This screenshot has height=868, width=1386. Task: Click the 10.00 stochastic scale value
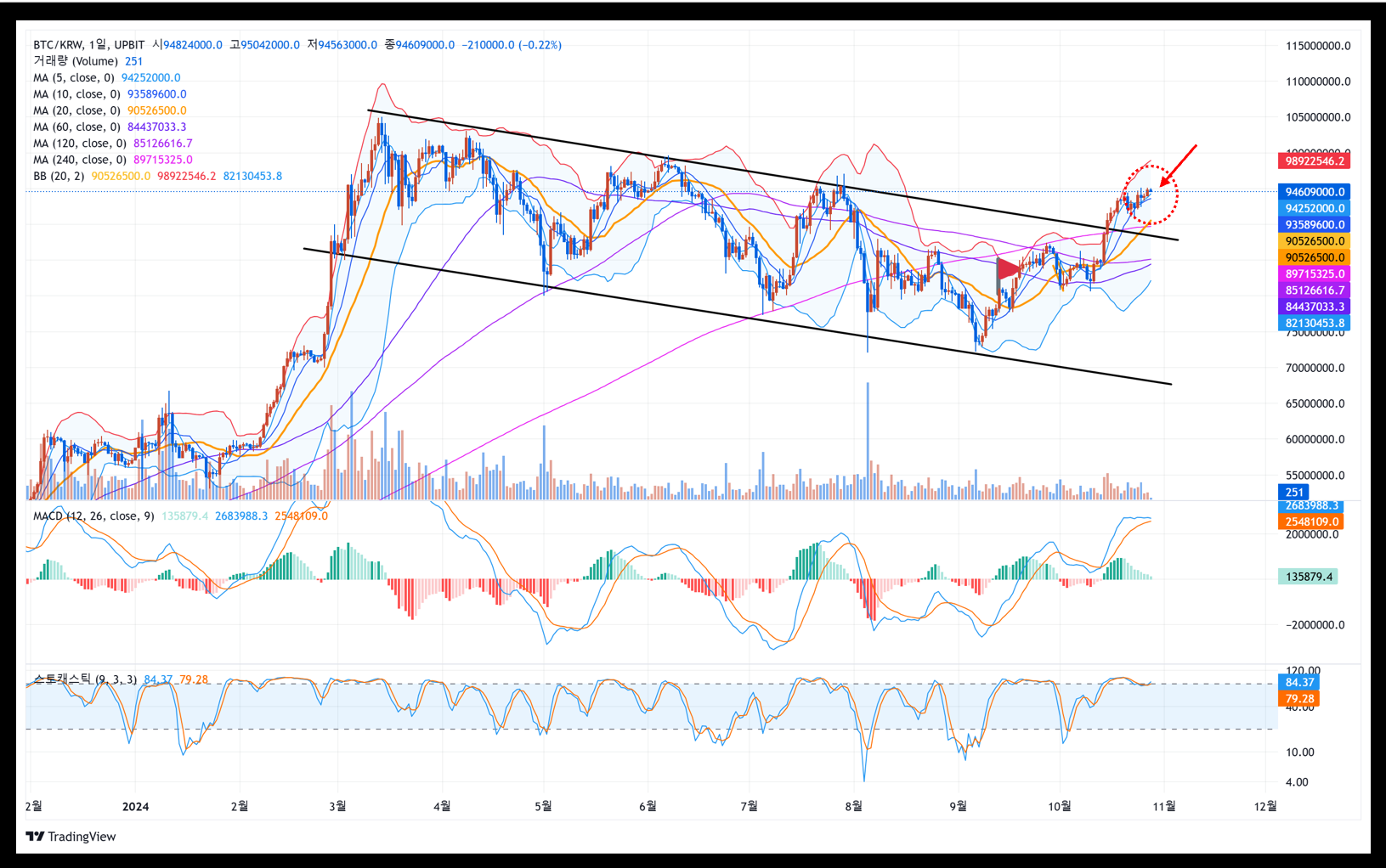(1300, 752)
